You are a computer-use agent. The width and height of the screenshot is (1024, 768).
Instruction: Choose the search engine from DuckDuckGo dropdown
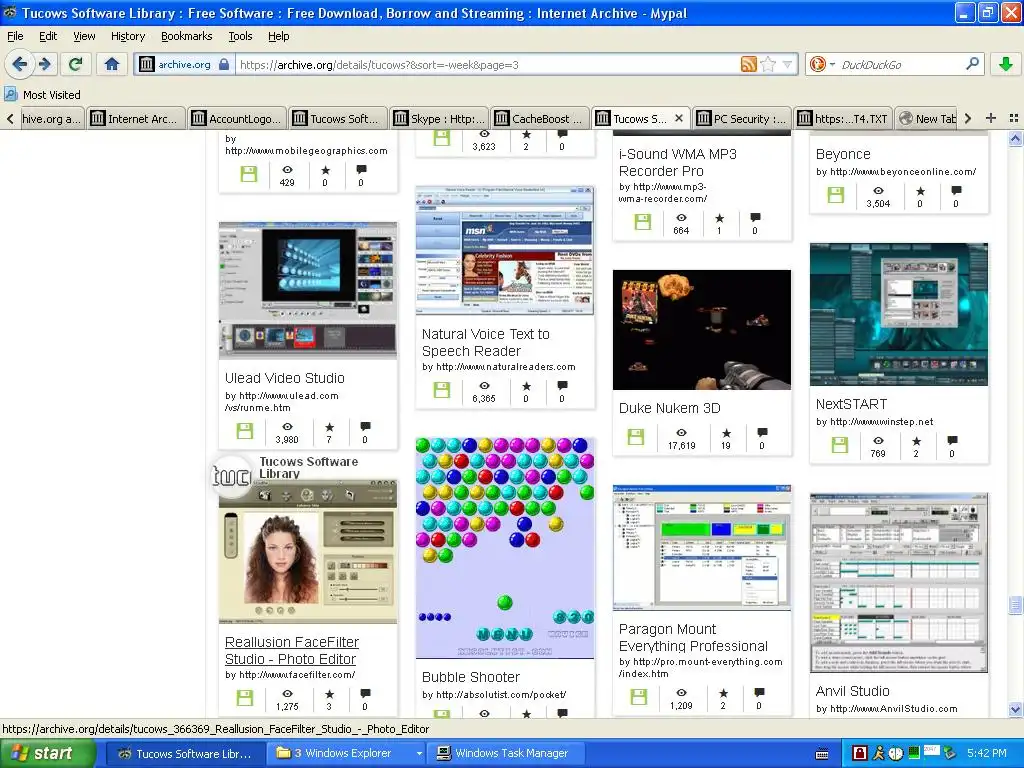point(822,64)
